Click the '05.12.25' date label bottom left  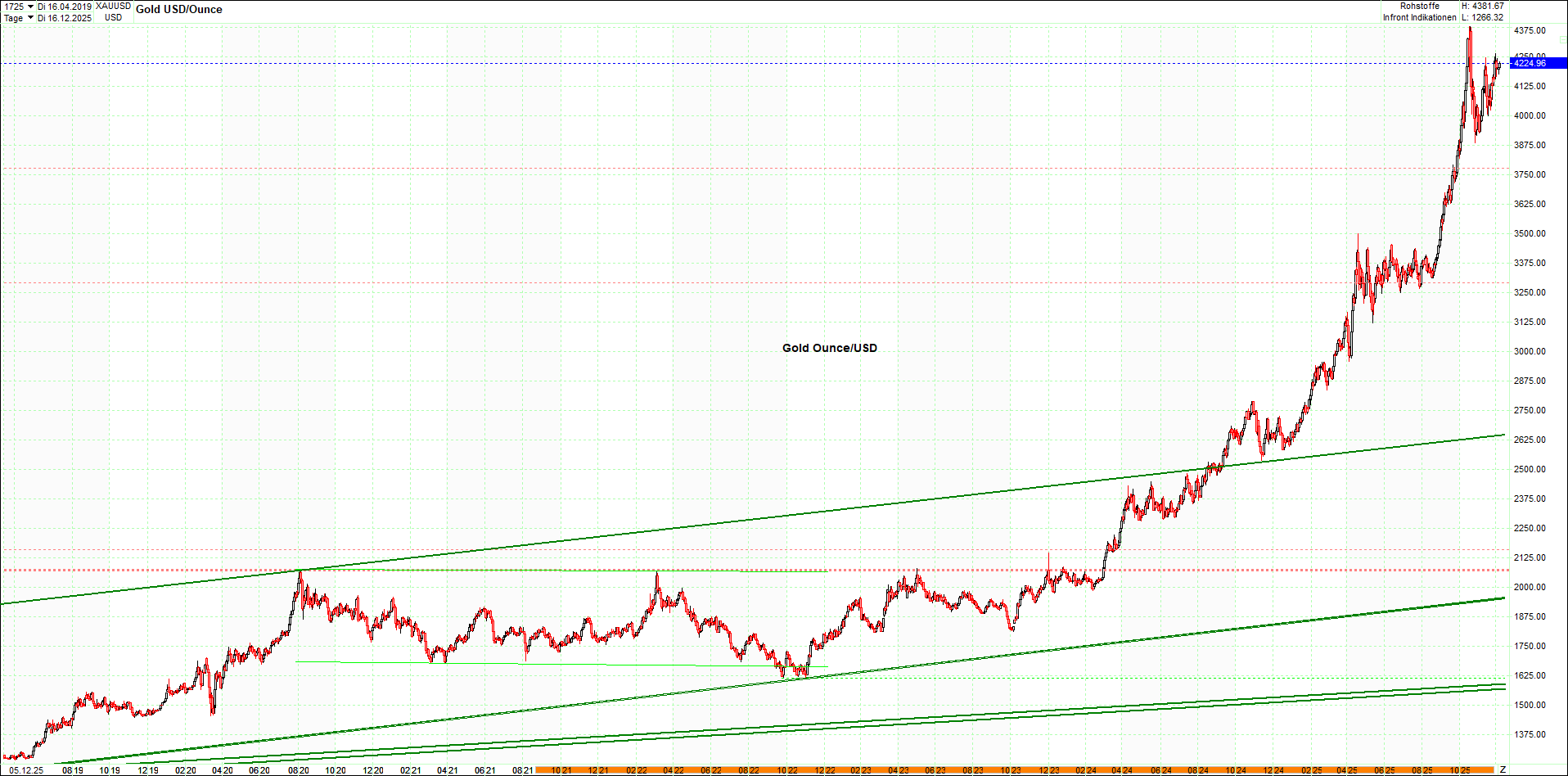pyautogui.click(x=25, y=770)
